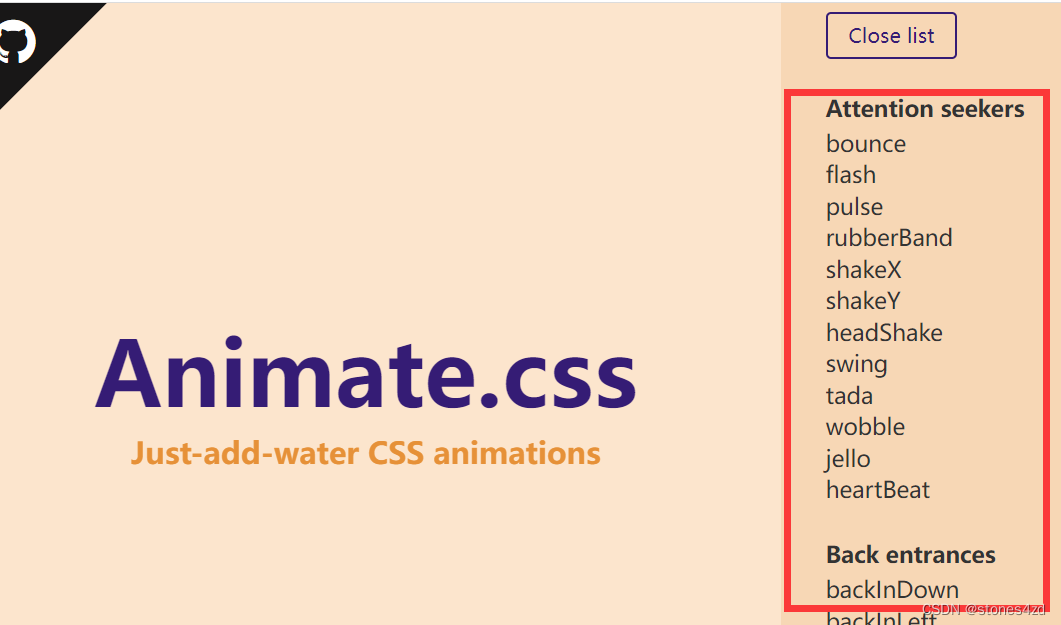Trigger the shakeY animation
This screenshot has width=1061, height=625.
pos(863,301)
